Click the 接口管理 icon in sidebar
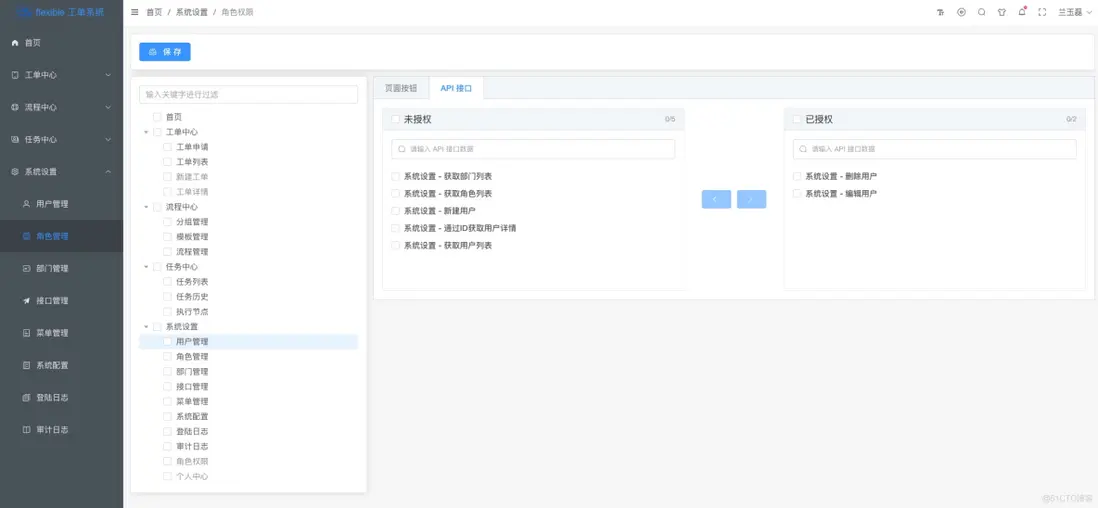Image resolution: width=1098 pixels, height=508 pixels. coord(27,301)
